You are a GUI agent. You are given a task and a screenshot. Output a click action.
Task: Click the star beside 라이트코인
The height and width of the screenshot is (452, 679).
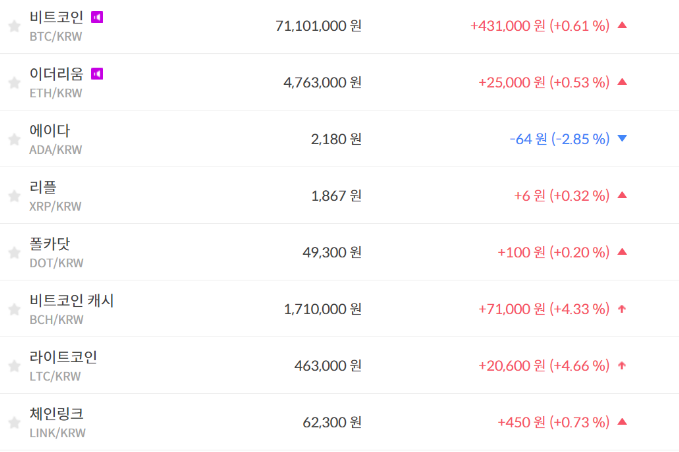(14, 366)
